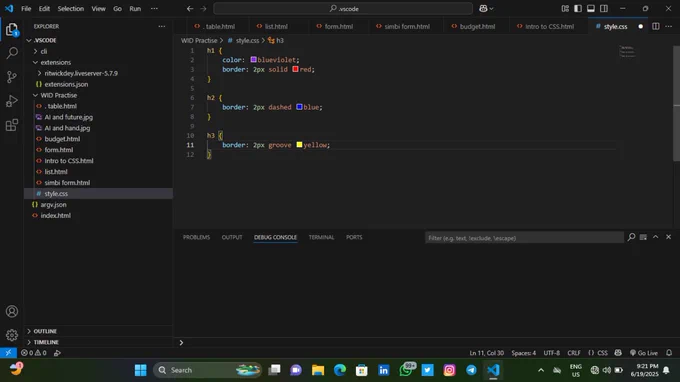Open simbi form.html in explorer

point(67,183)
